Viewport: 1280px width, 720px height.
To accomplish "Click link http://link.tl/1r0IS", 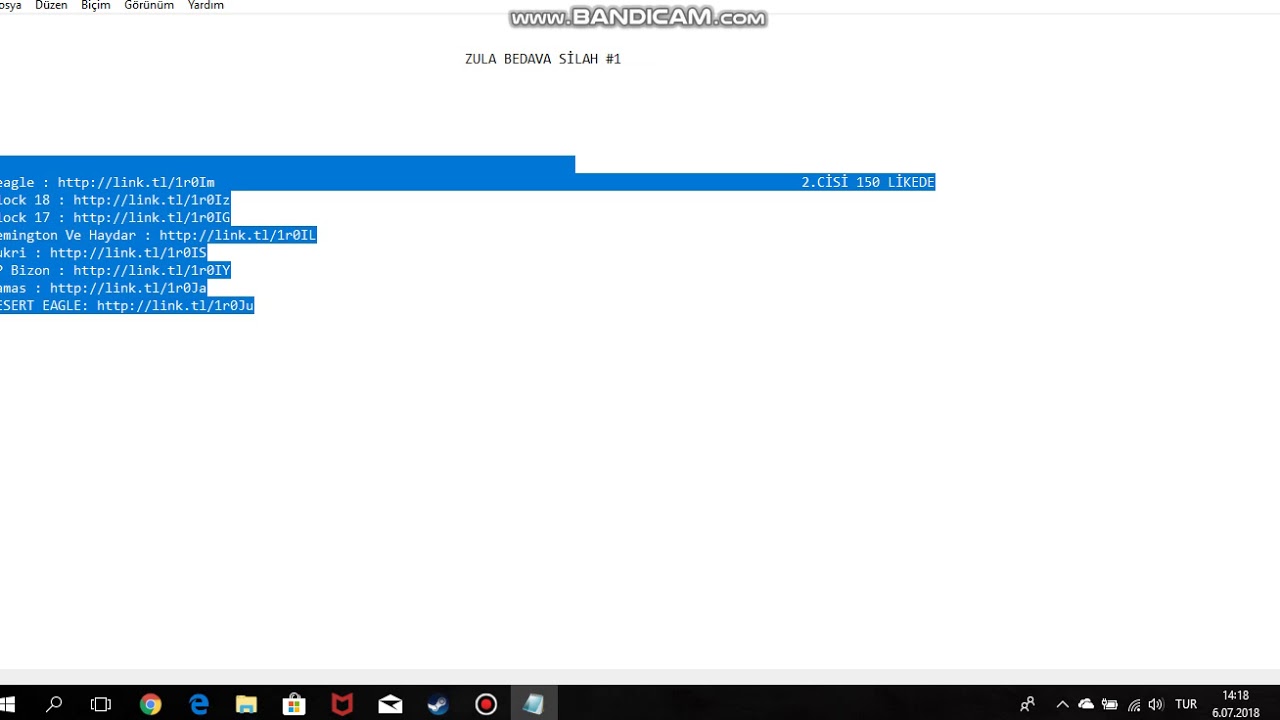I will pyautogui.click(x=128, y=253).
